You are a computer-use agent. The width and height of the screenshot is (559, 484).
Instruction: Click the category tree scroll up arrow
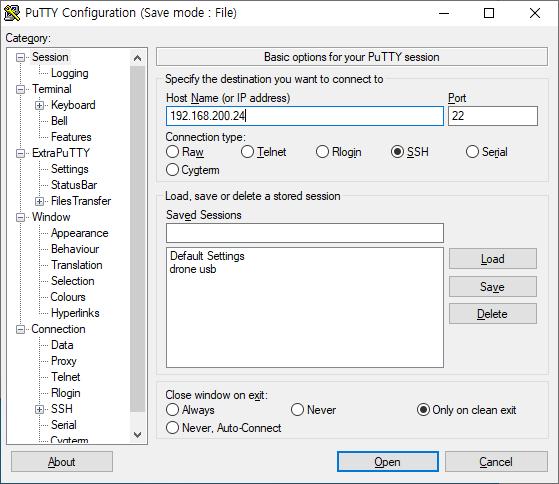tap(138, 58)
